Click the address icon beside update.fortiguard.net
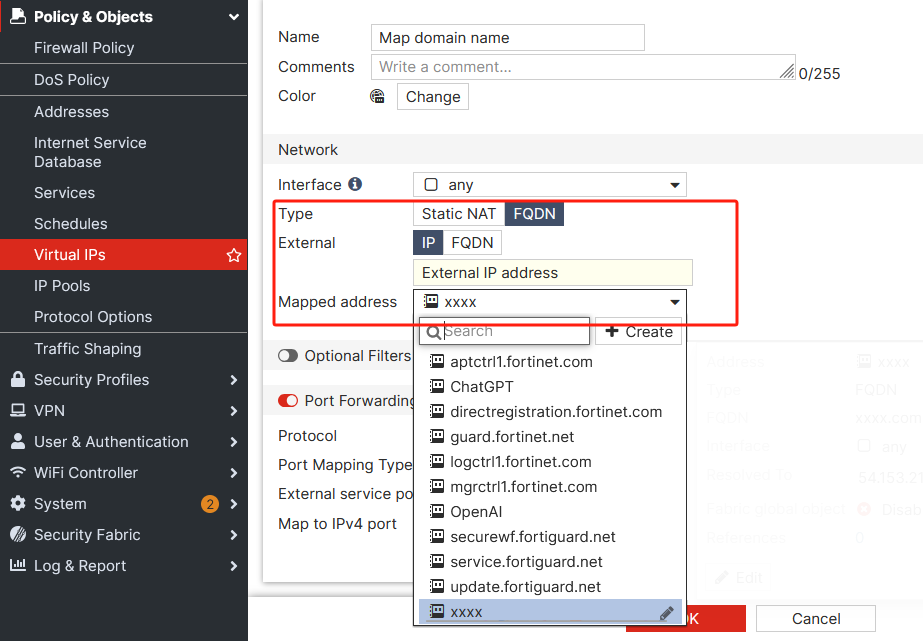Screen dimensions: 923x641 tap(437, 586)
